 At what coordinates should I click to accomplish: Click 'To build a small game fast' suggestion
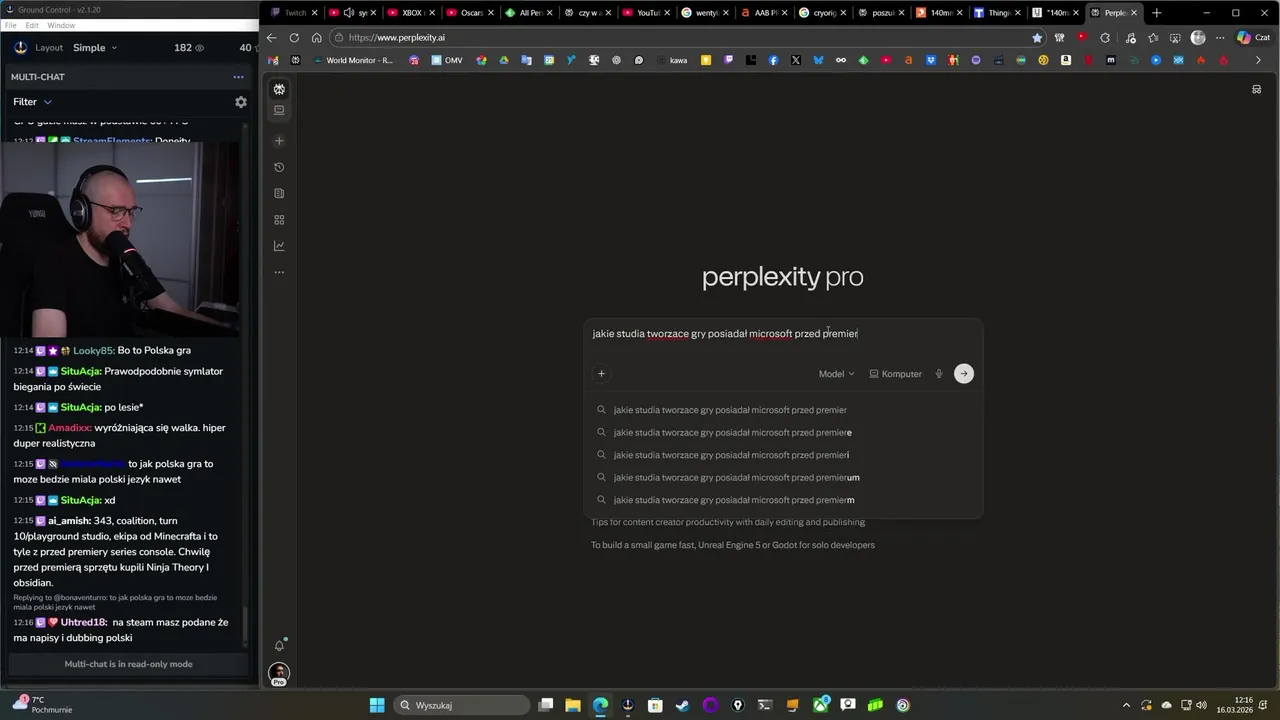[733, 545]
